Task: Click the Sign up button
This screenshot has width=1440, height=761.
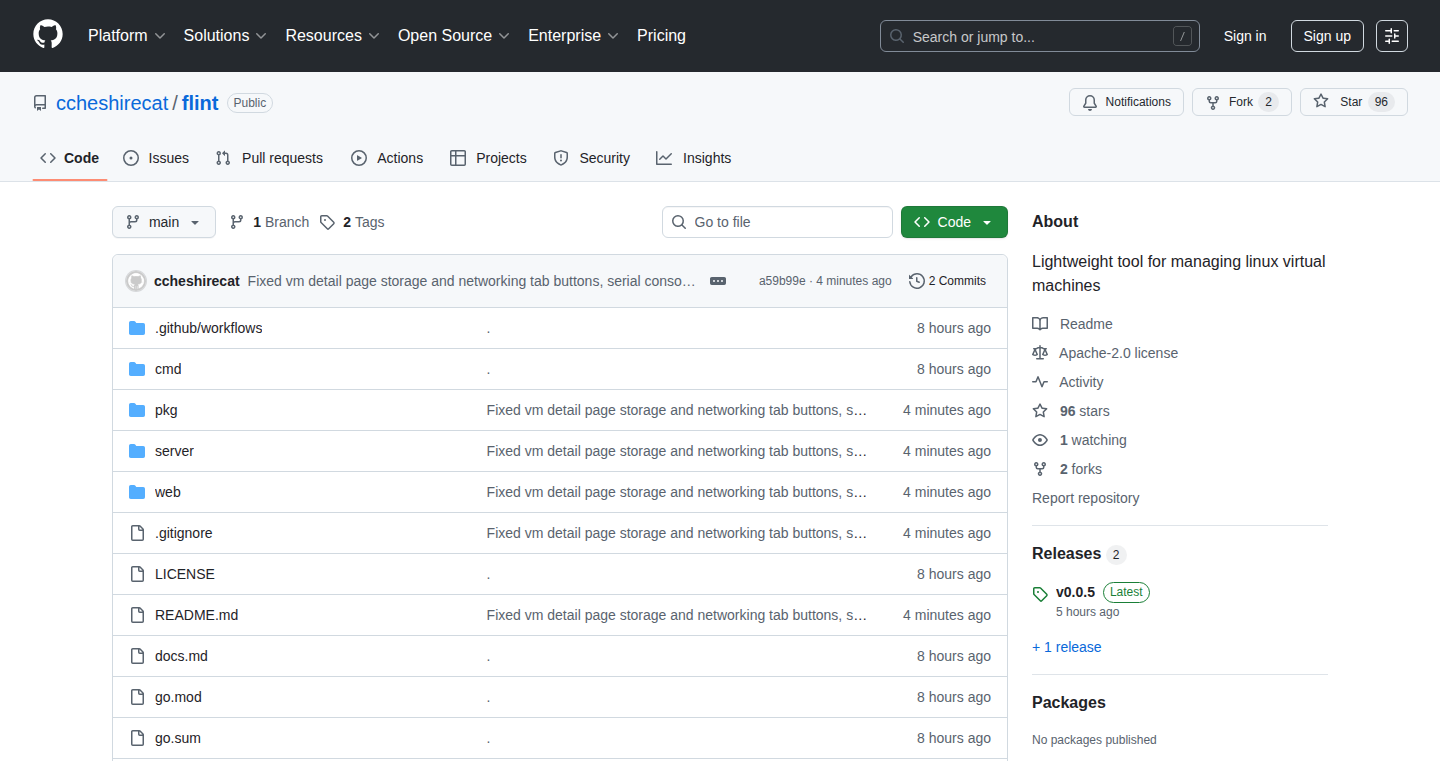Action: point(1327,36)
